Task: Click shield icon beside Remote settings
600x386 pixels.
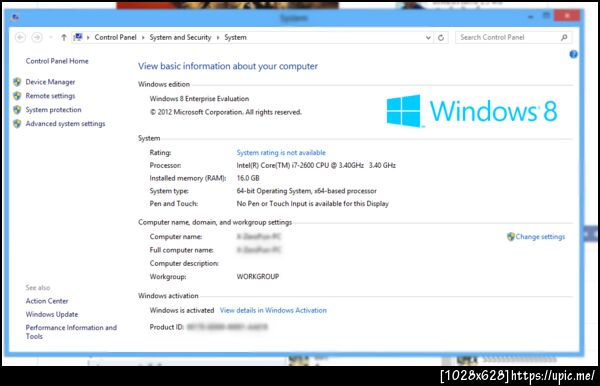Action: pyautogui.click(x=17, y=96)
